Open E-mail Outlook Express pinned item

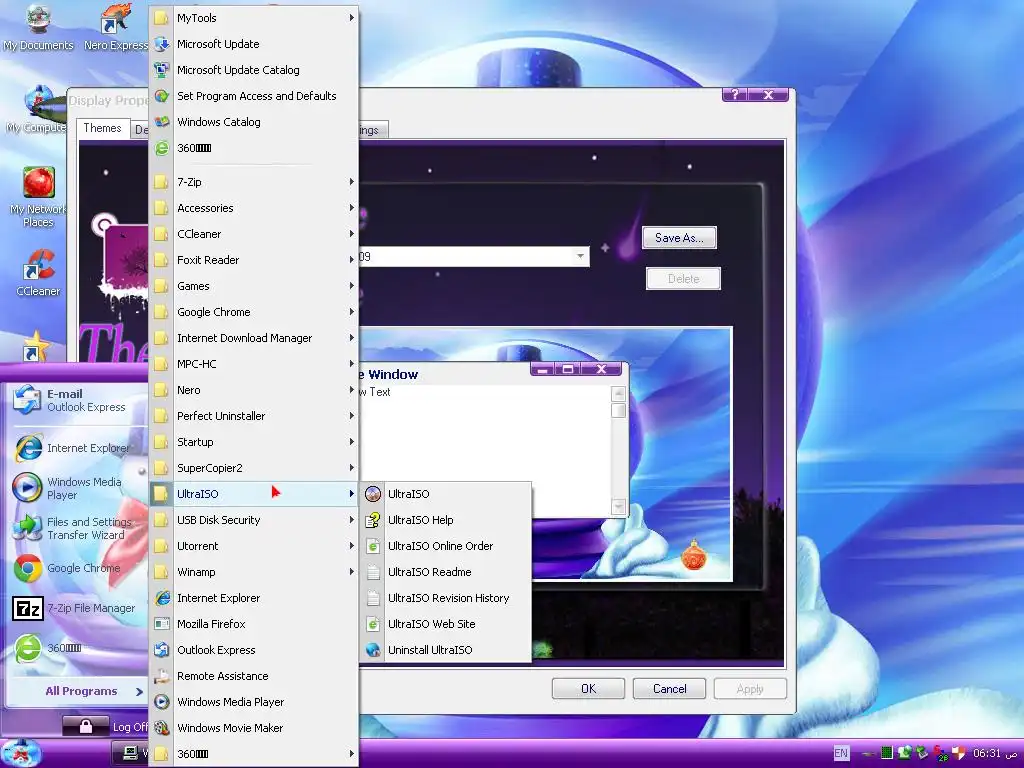click(76, 400)
